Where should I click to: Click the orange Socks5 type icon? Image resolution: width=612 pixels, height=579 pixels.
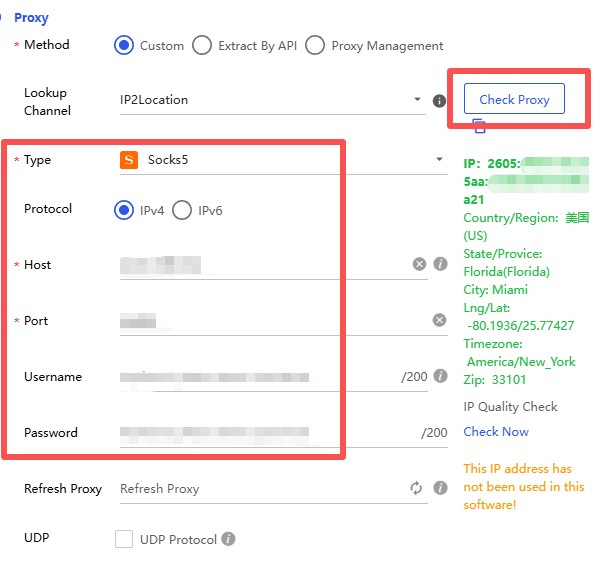[x=129, y=160]
